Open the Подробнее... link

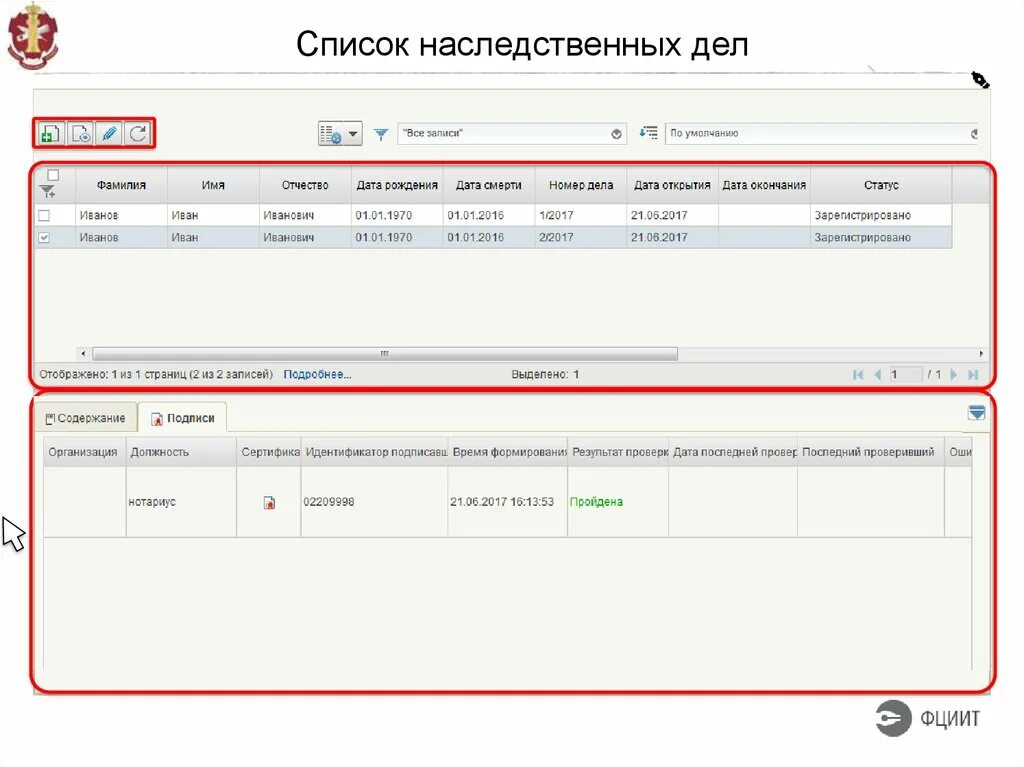[317, 374]
